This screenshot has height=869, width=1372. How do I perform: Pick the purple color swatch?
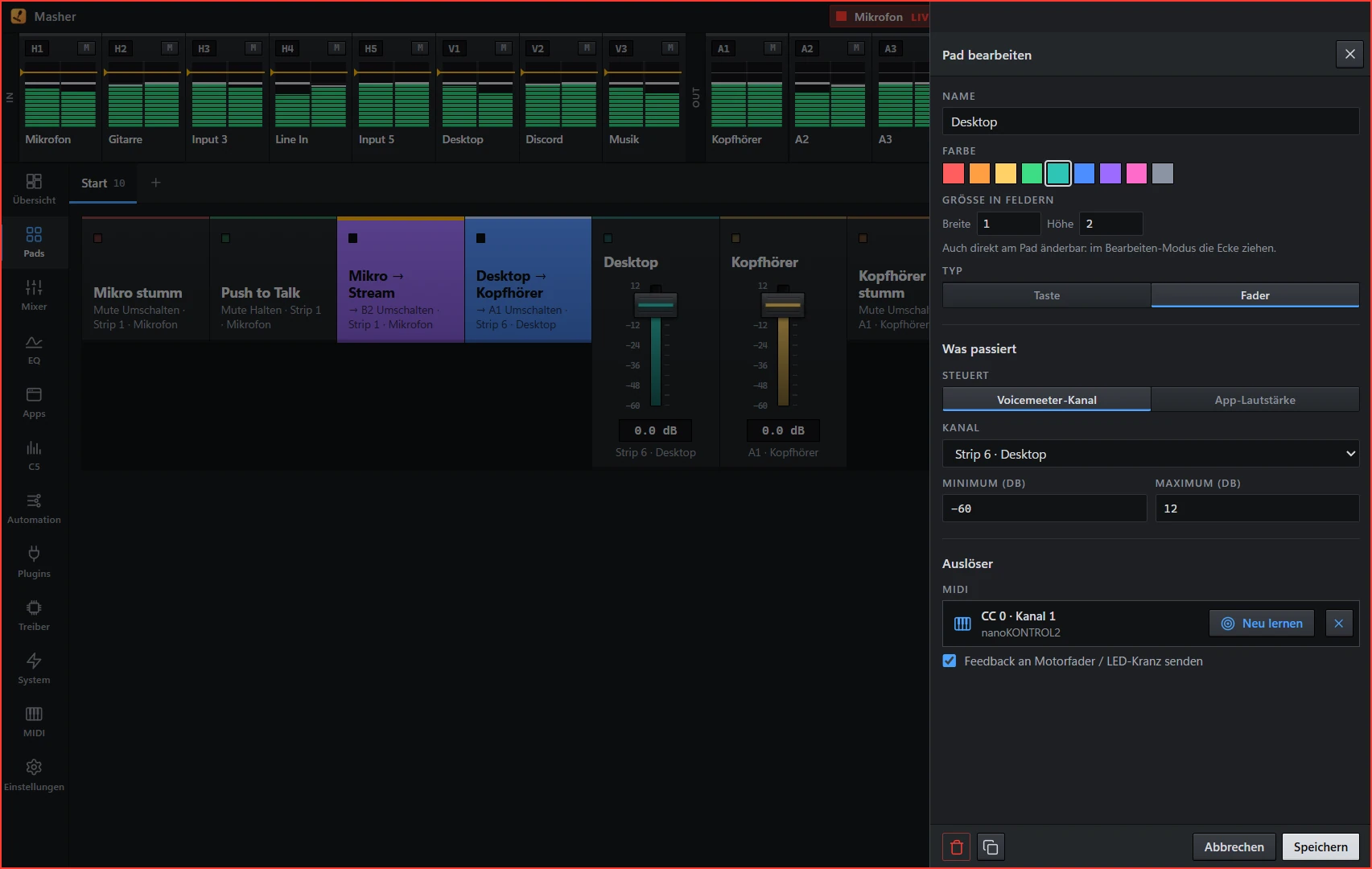tap(1110, 173)
